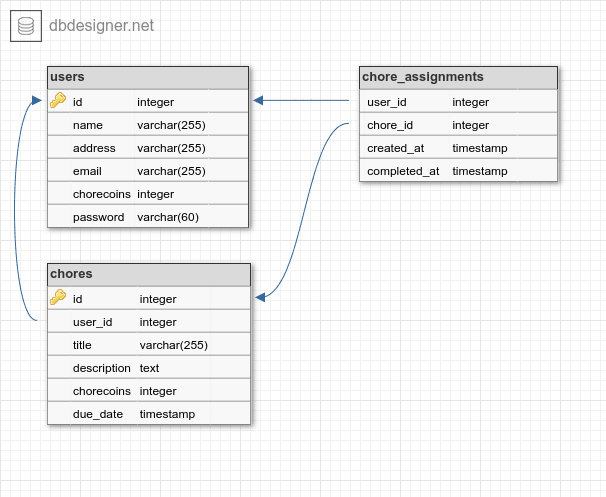This screenshot has height=497, width=606.
Task: Select the description field in chores table
Action: pos(149,368)
